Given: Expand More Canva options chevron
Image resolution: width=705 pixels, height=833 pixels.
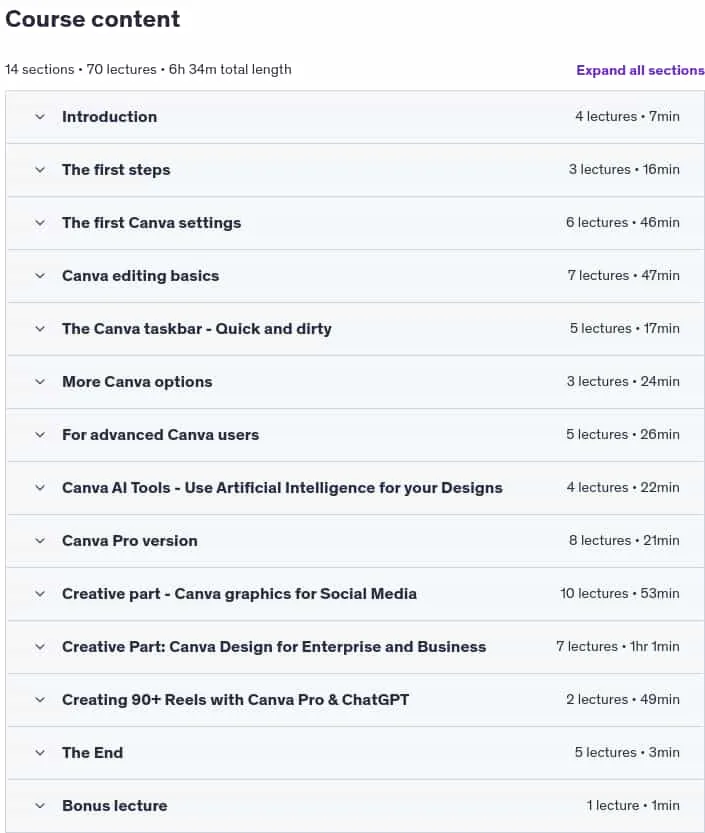Looking at the screenshot, I should click(x=40, y=381).
